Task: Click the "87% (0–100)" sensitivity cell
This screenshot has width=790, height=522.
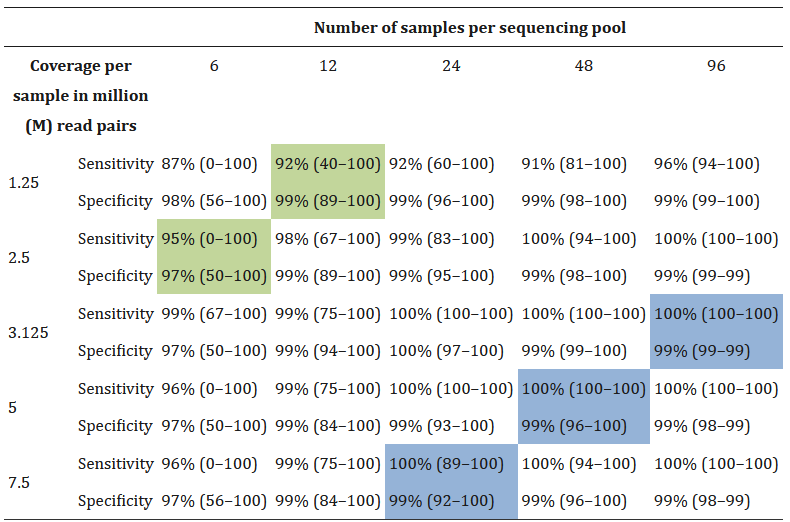Action: (214, 163)
